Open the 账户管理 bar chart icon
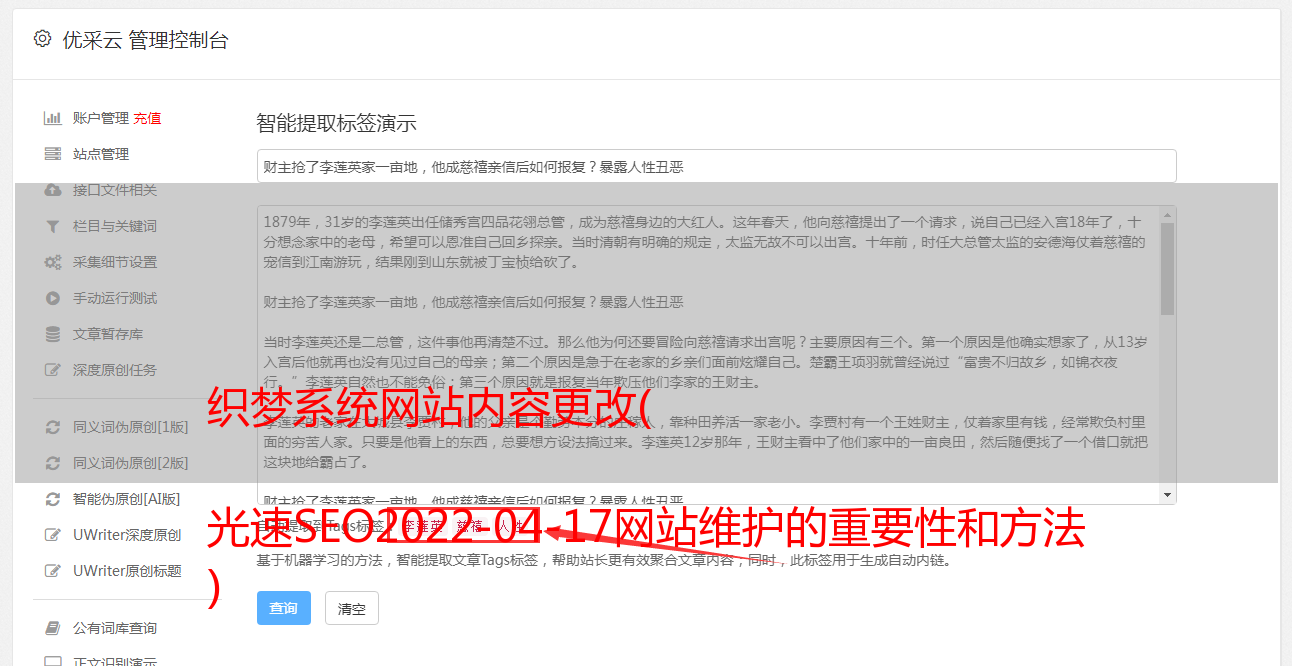This screenshot has width=1292, height=666. point(53,118)
